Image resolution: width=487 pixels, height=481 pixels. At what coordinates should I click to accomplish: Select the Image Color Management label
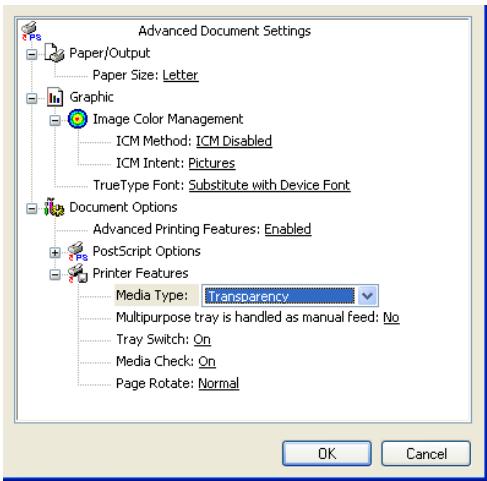coord(168,119)
